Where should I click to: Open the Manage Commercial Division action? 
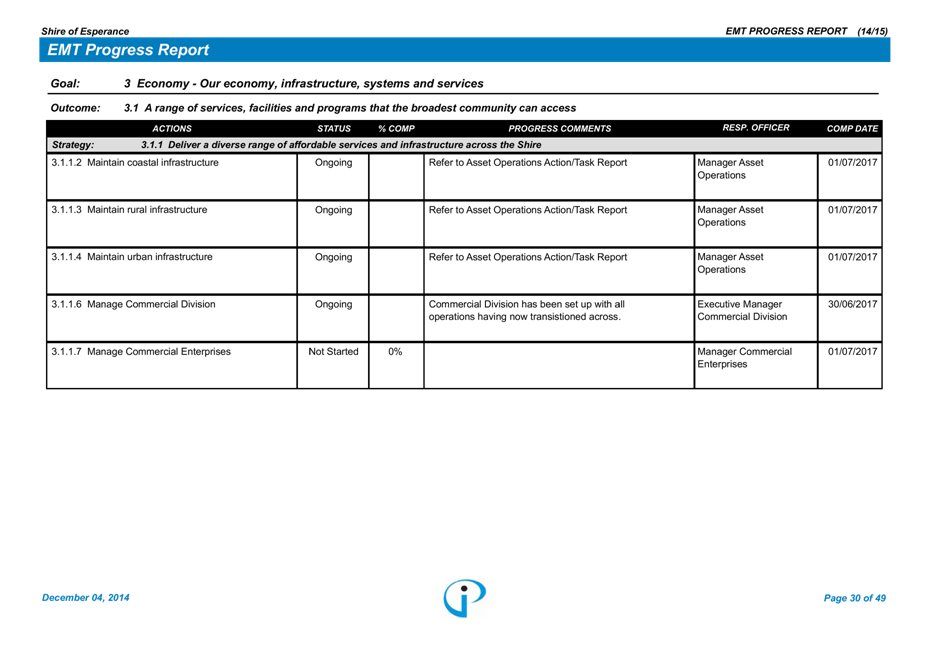point(132,304)
